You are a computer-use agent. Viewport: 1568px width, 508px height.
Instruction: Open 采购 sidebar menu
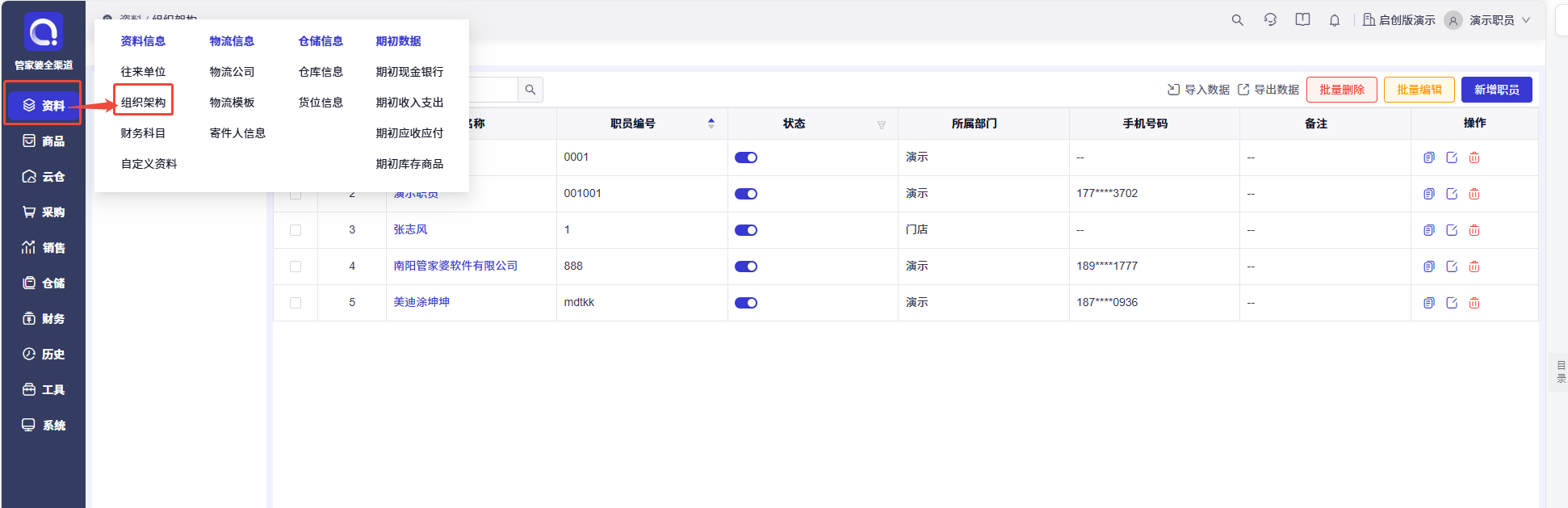pyautogui.click(x=44, y=212)
